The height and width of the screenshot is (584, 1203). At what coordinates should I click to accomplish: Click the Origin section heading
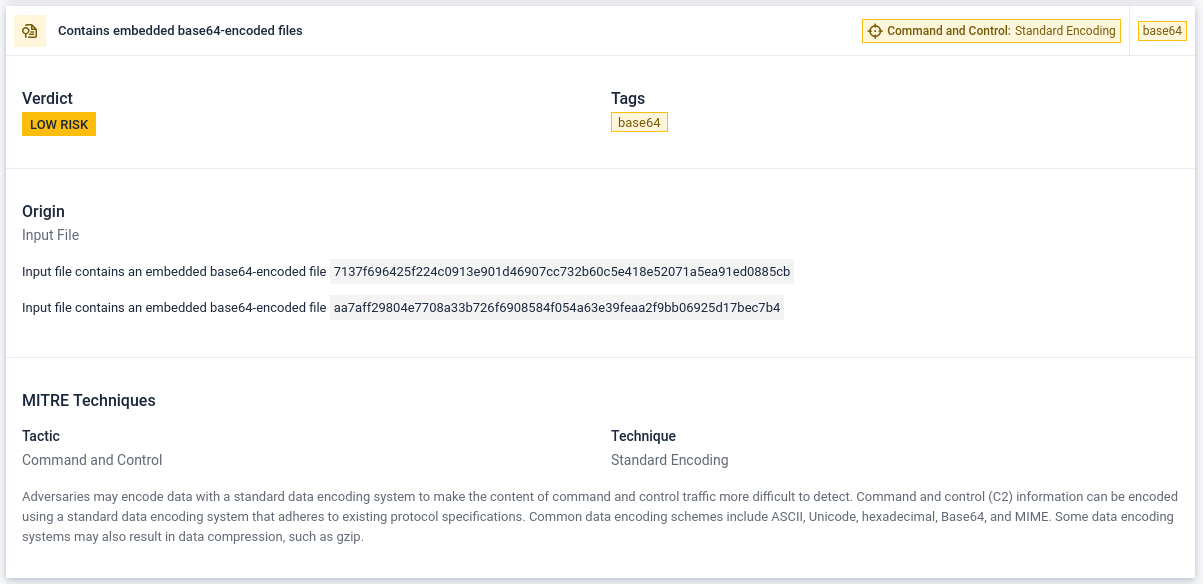pyautogui.click(x=43, y=211)
